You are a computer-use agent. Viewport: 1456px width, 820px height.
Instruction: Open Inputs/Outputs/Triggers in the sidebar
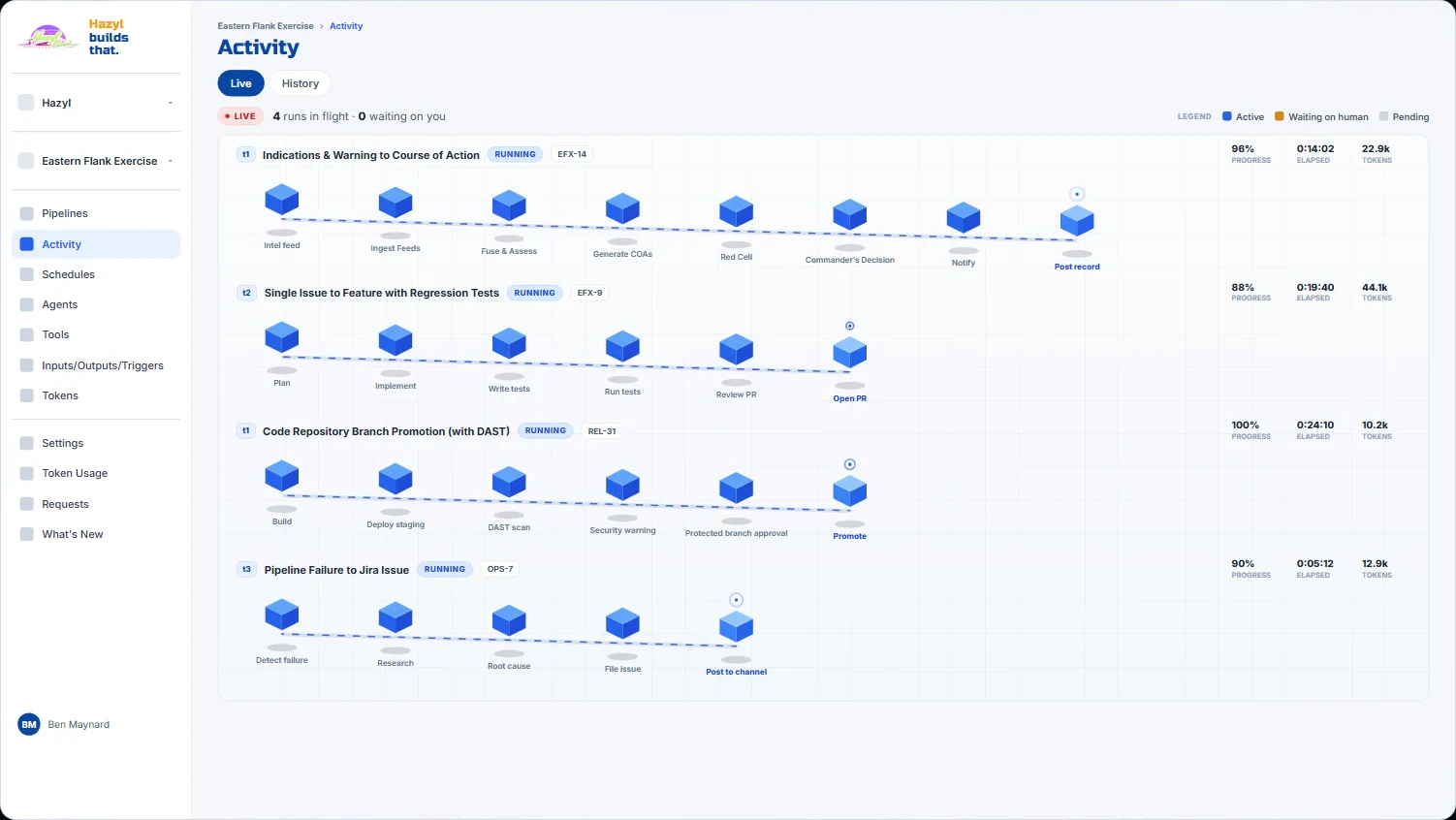tap(96, 365)
